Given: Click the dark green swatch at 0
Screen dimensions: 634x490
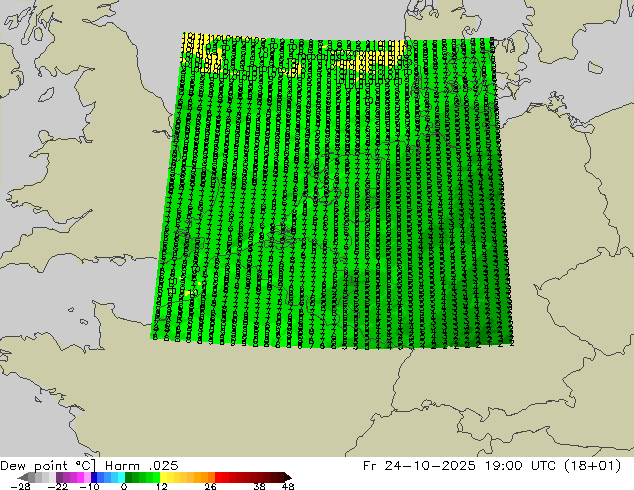Looking at the screenshot, I should [x=129, y=477].
